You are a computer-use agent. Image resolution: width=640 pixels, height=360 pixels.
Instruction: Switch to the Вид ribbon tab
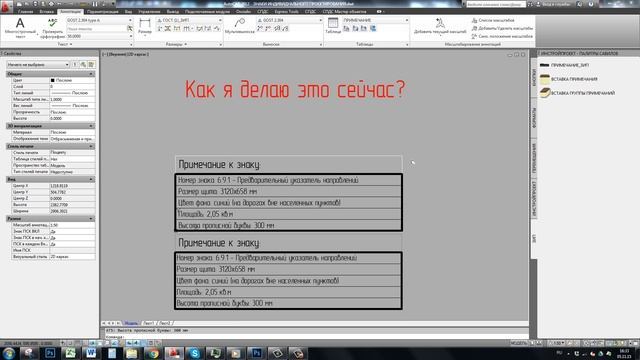[x=129, y=12]
